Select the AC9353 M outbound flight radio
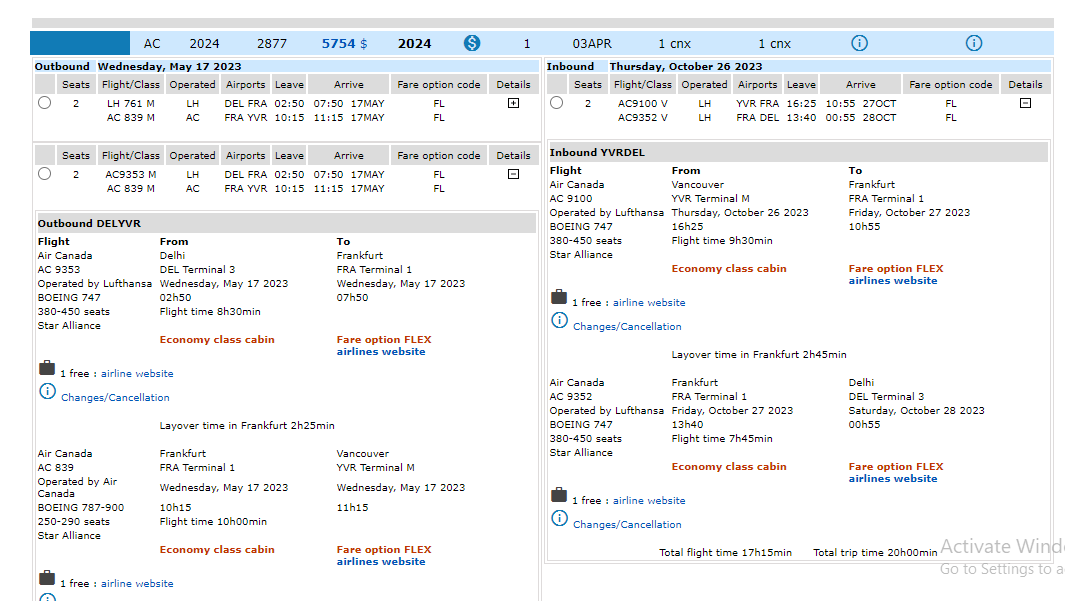The height and width of the screenshot is (601, 1065). [44, 174]
